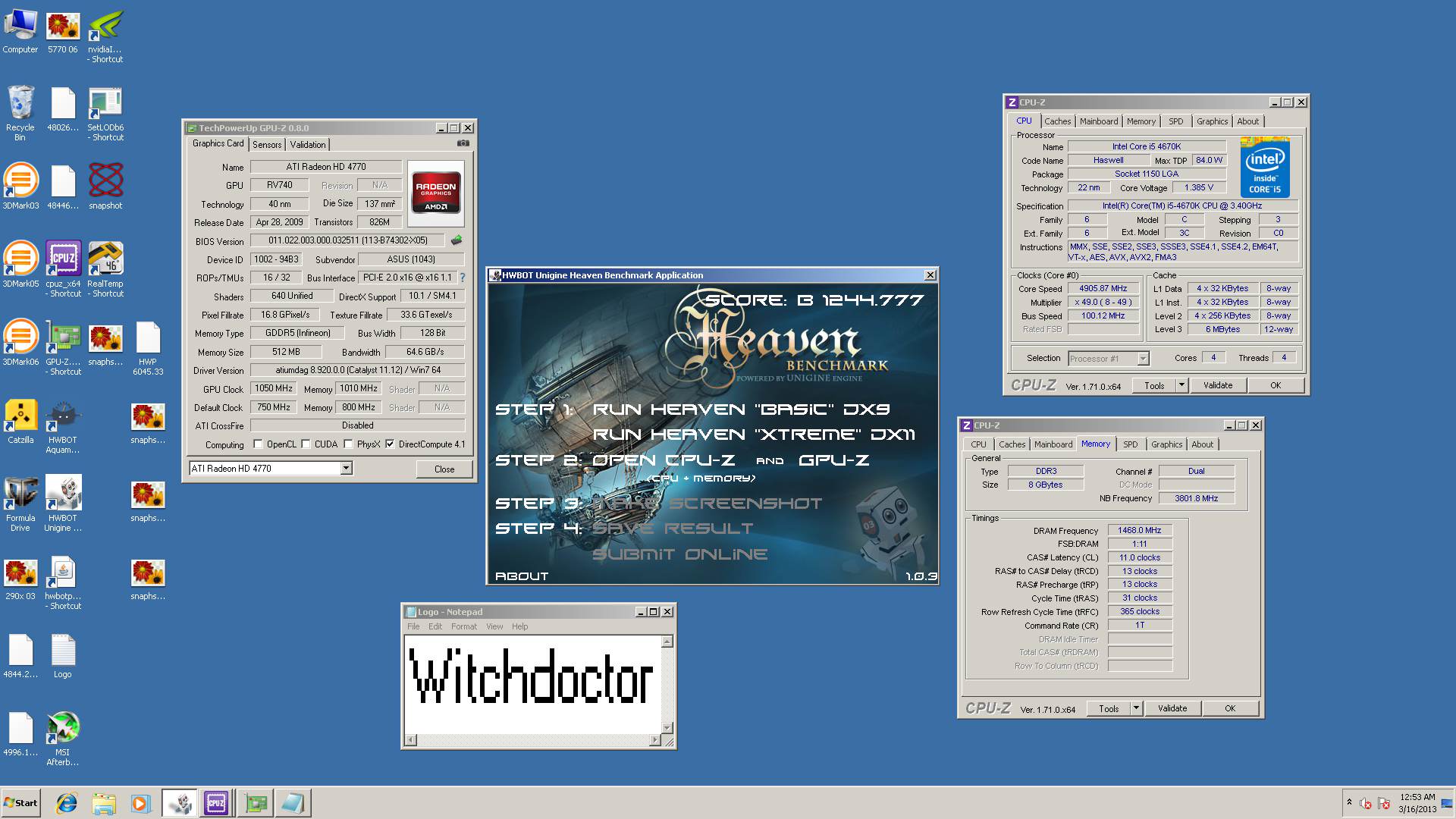Switch to Sensors tab in GPU-Z
The image size is (1456, 819).
[x=267, y=145]
